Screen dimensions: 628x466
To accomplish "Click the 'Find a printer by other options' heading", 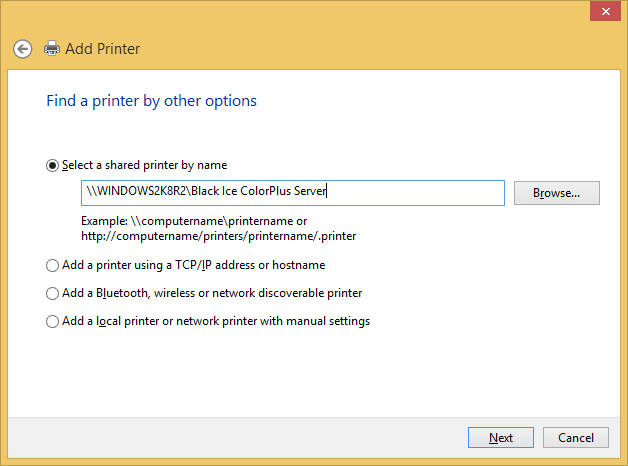I will click(151, 101).
